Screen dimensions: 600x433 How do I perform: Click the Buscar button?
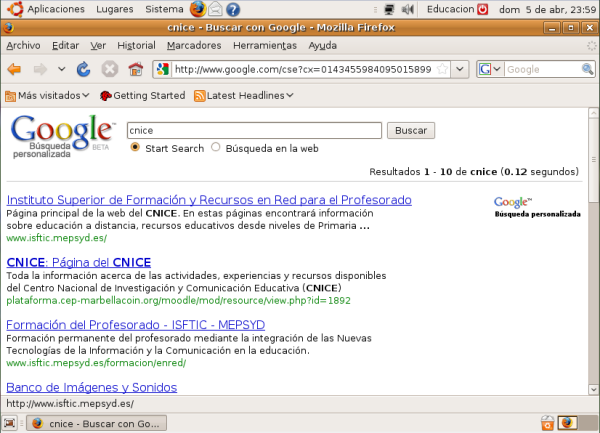click(412, 130)
